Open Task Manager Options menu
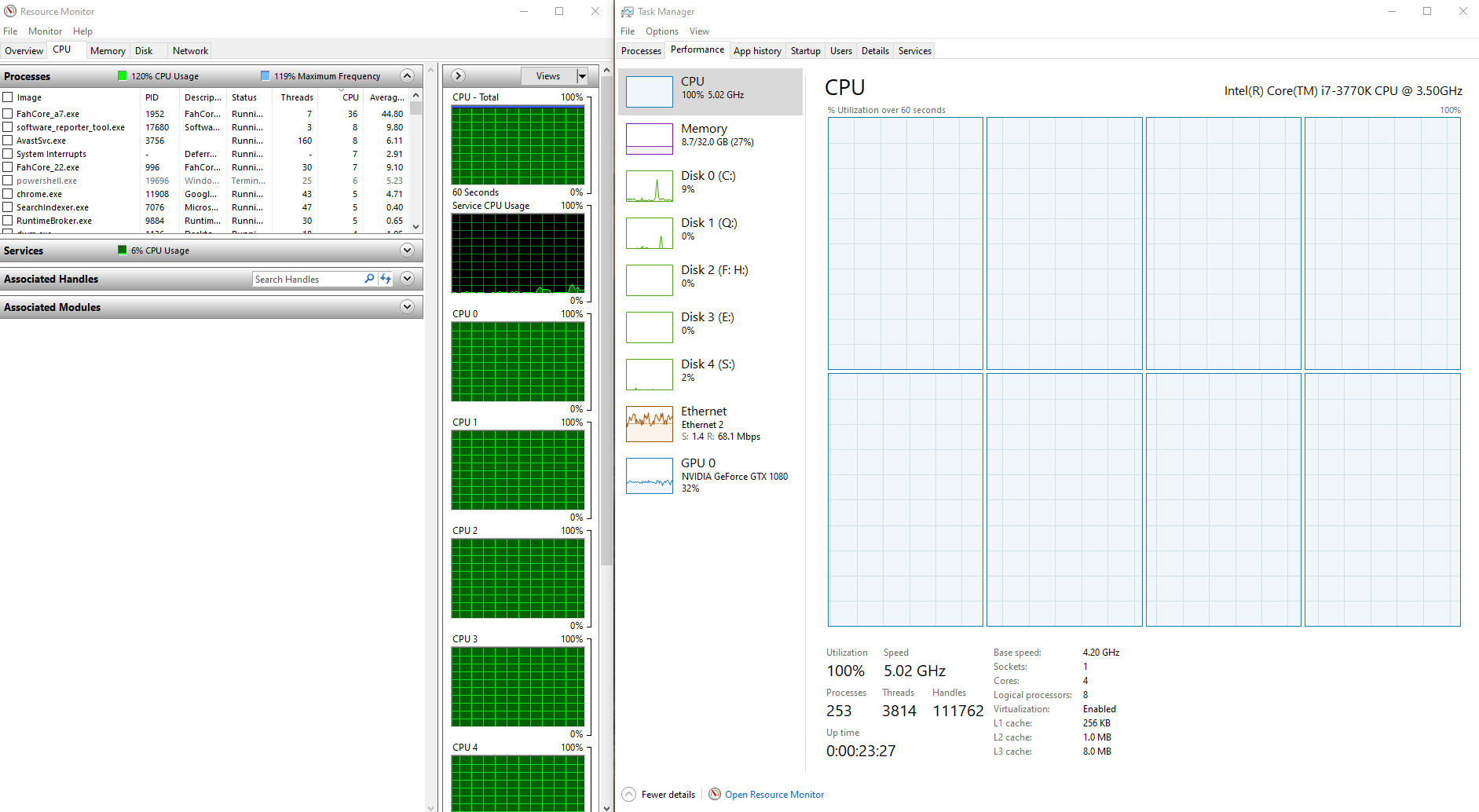1479x812 pixels. [662, 31]
